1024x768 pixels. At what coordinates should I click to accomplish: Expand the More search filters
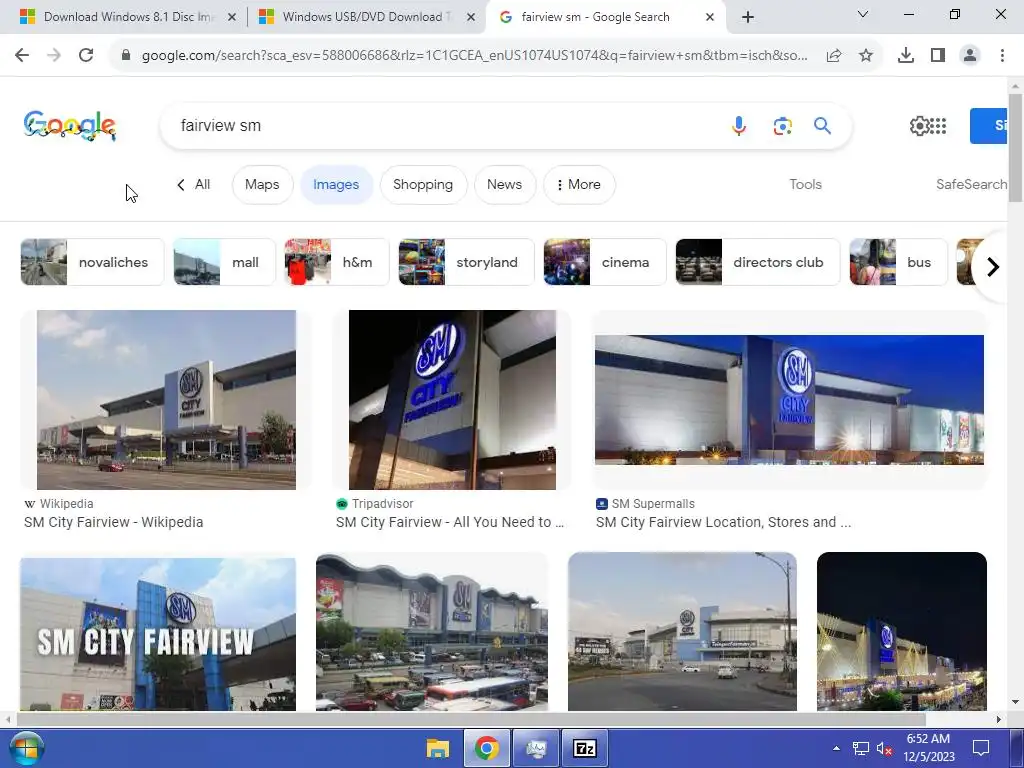(579, 185)
